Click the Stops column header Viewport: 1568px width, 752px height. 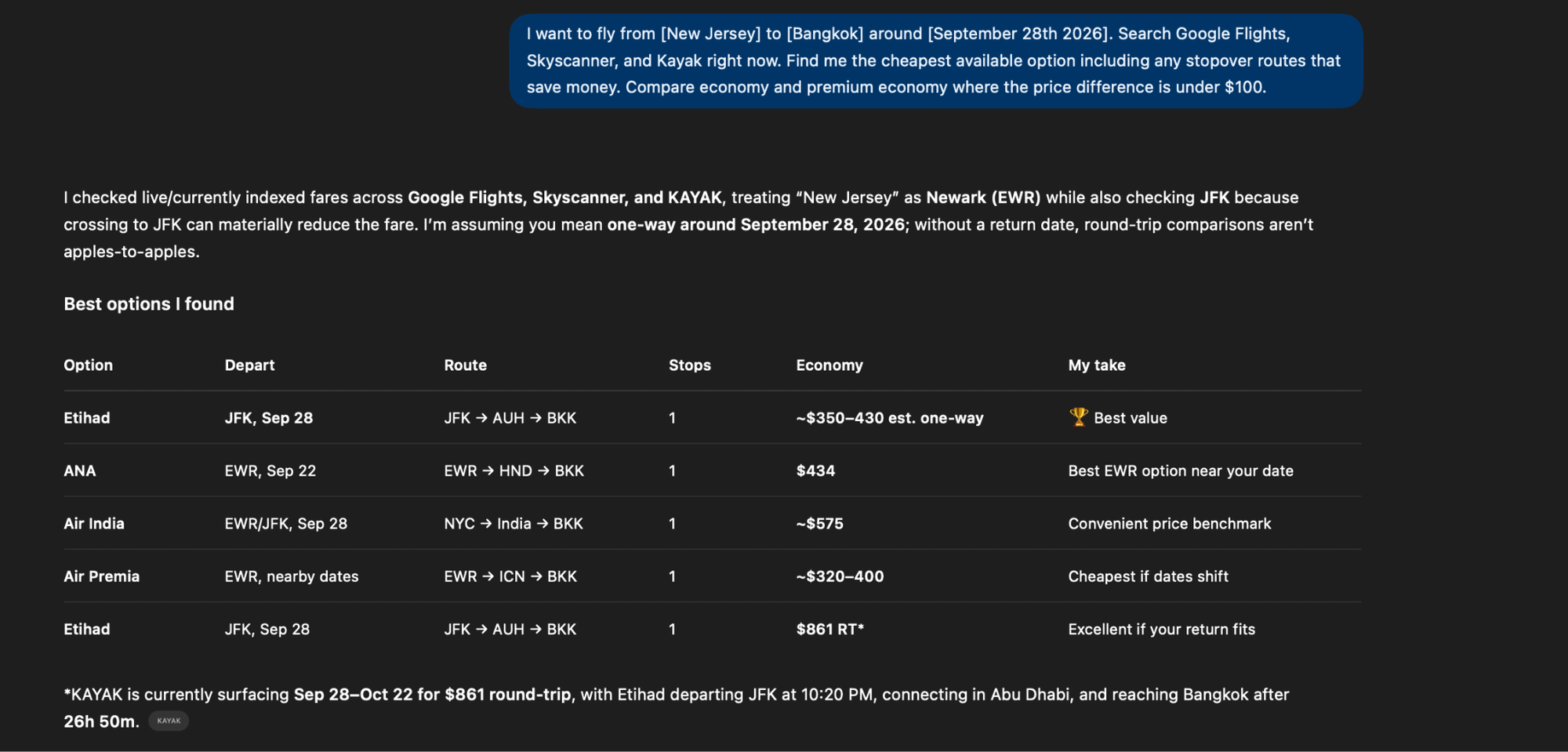(690, 365)
